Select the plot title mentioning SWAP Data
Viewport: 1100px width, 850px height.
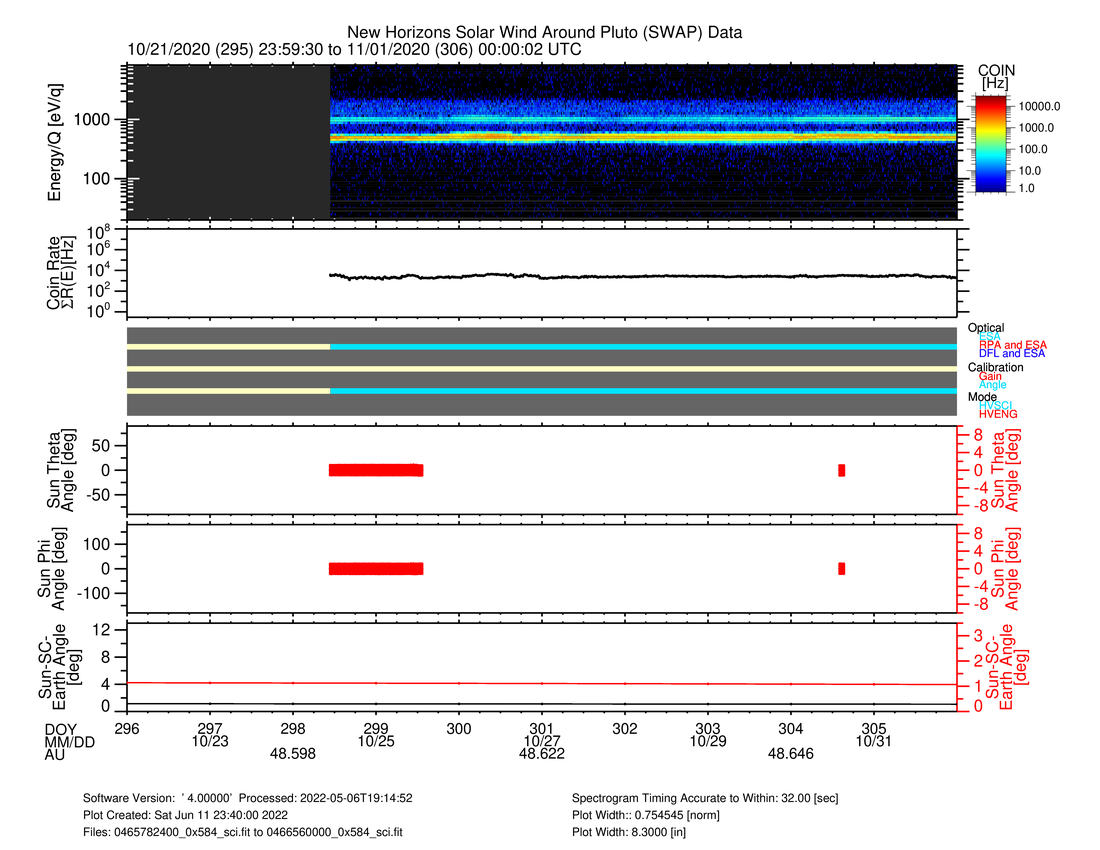coord(545,33)
